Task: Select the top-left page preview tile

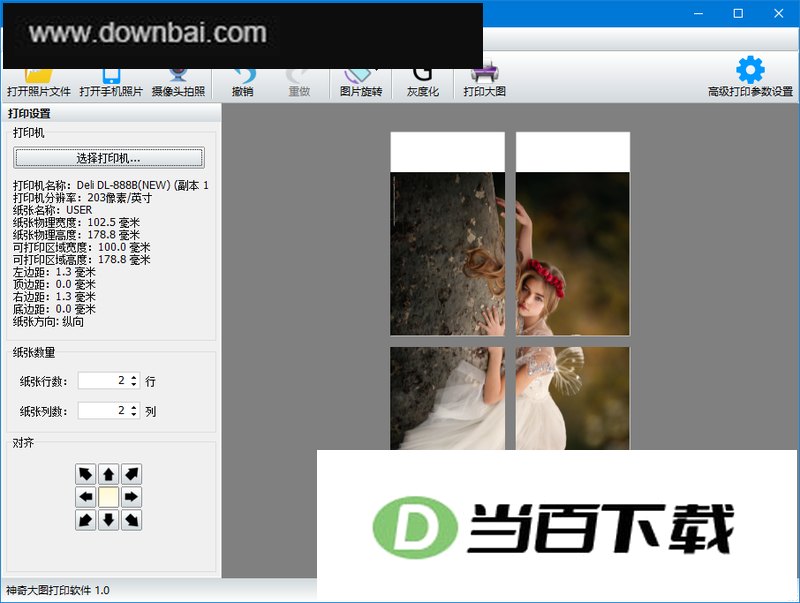Action: pos(447,234)
